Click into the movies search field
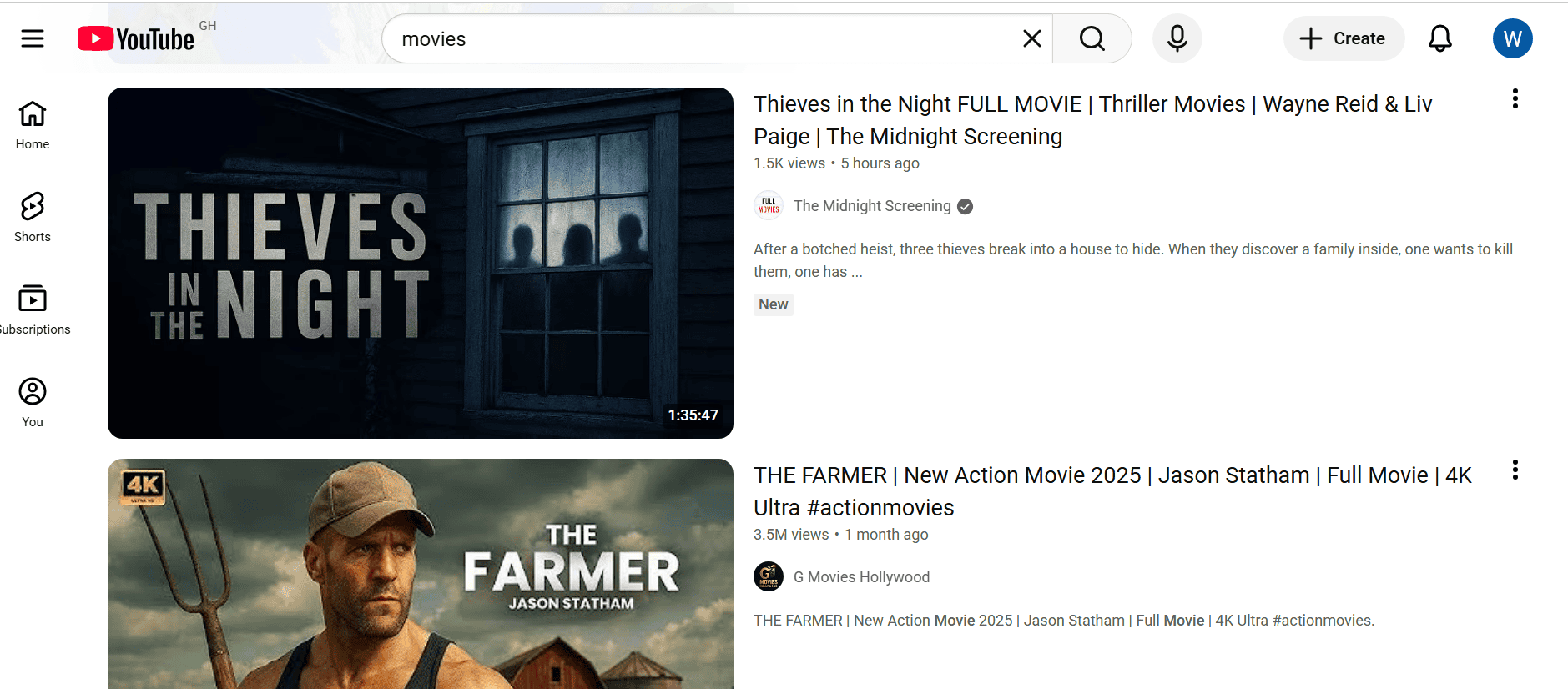The width and height of the screenshot is (1568, 689). tap(701, 39)
